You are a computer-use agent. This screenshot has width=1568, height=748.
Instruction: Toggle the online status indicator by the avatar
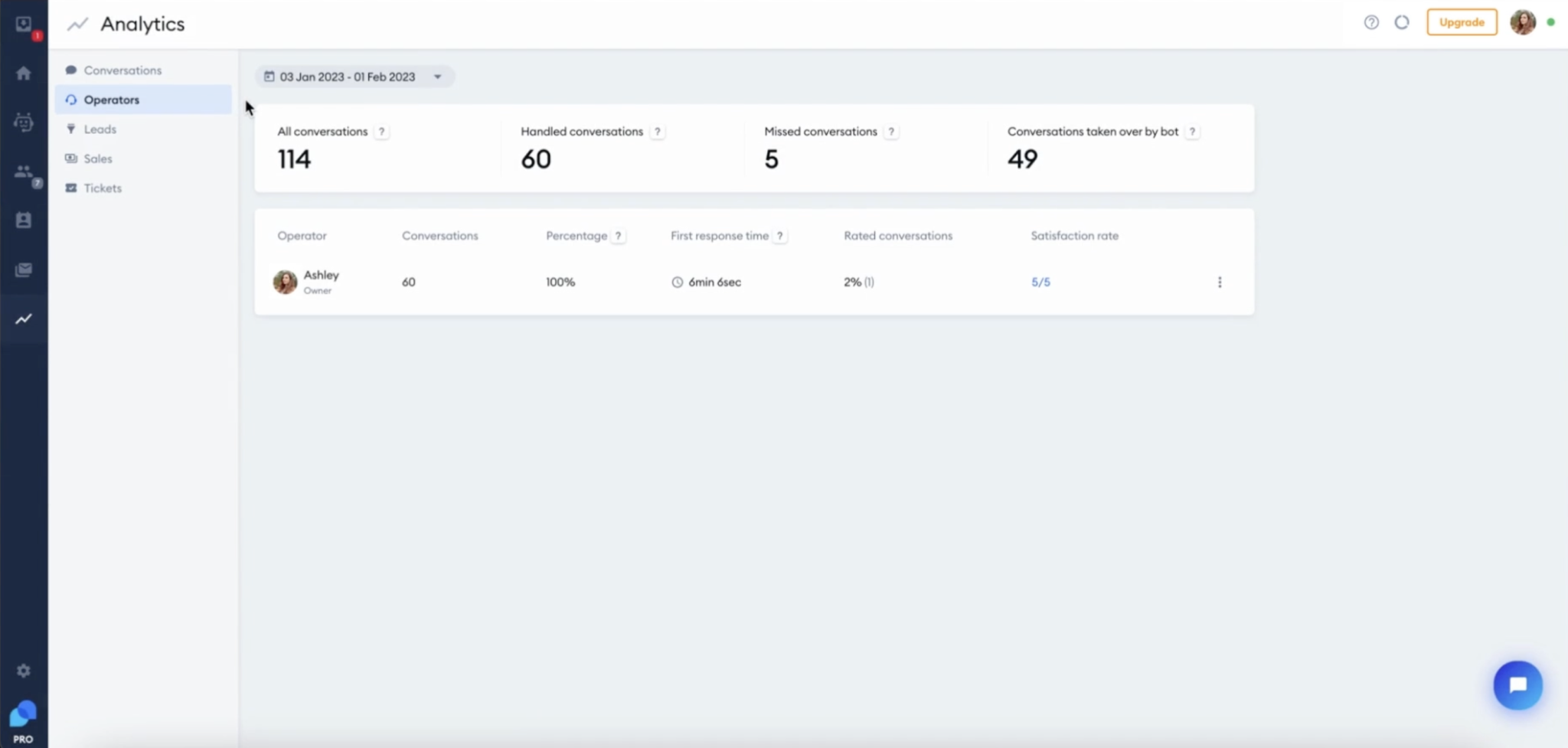click(x=1553, y=22)
